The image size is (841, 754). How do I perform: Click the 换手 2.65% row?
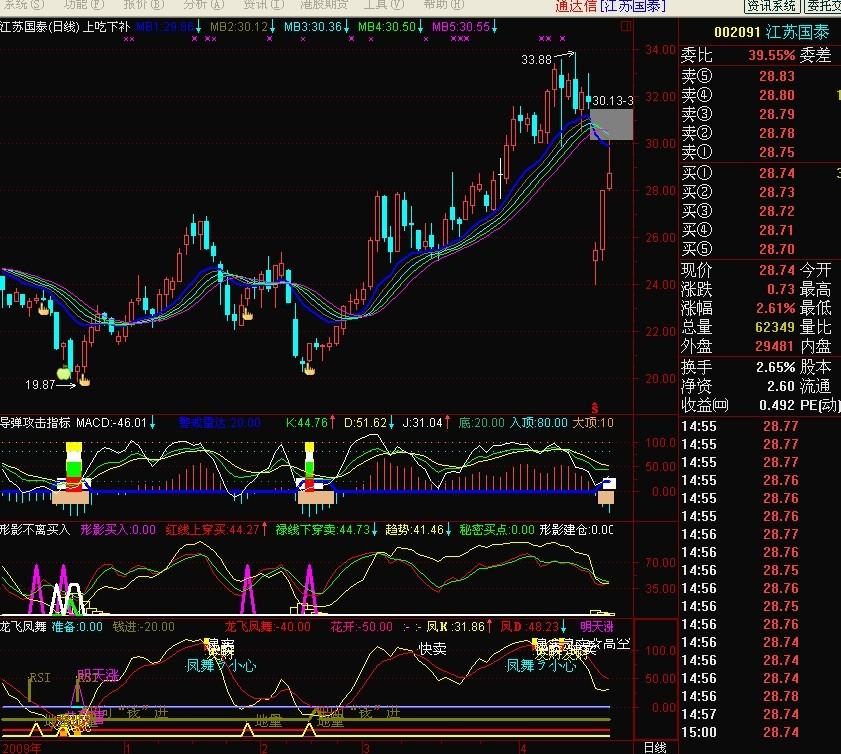coord(738,367)
